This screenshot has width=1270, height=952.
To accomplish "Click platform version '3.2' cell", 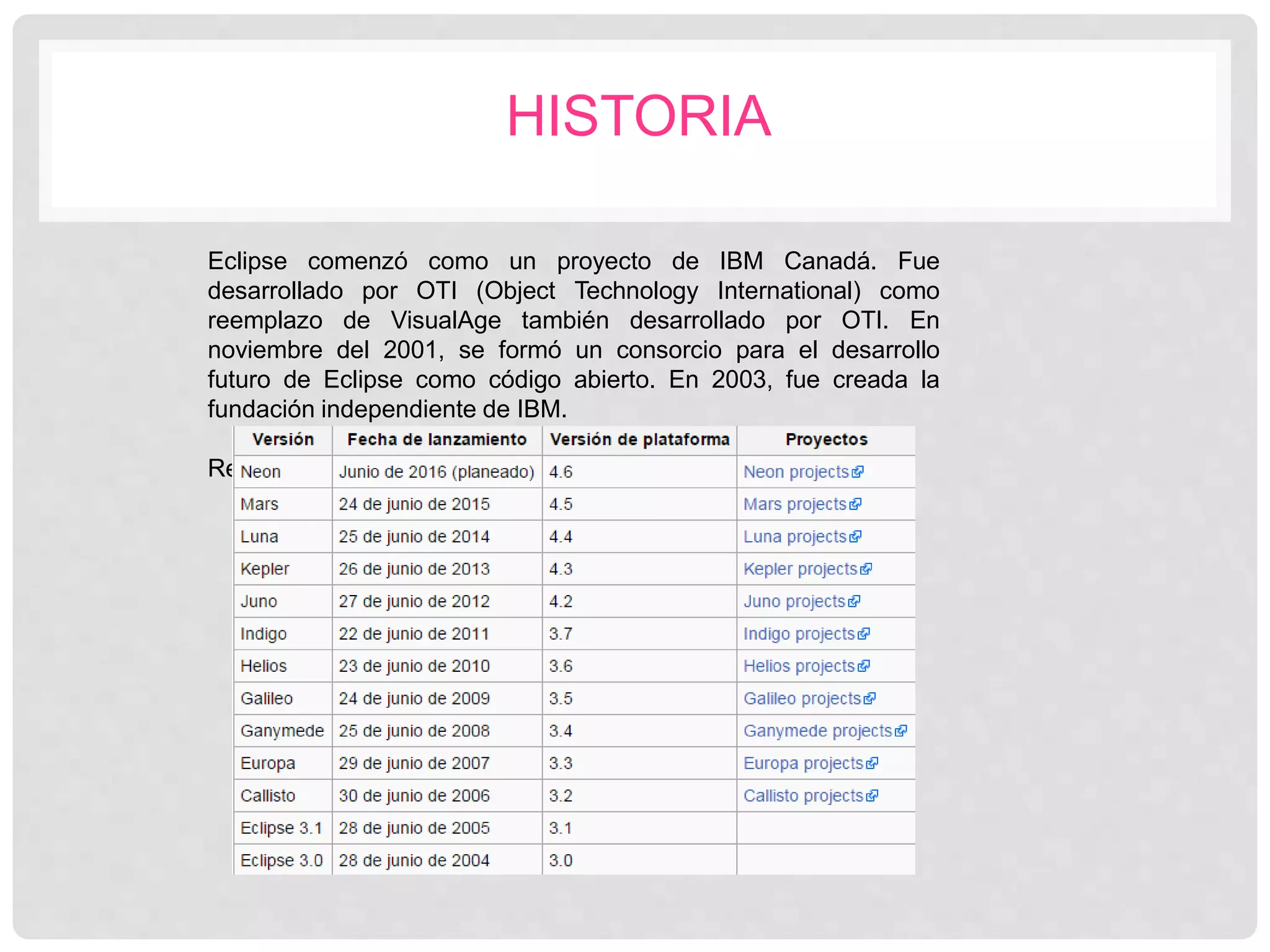I will click(x=639, y=796).
